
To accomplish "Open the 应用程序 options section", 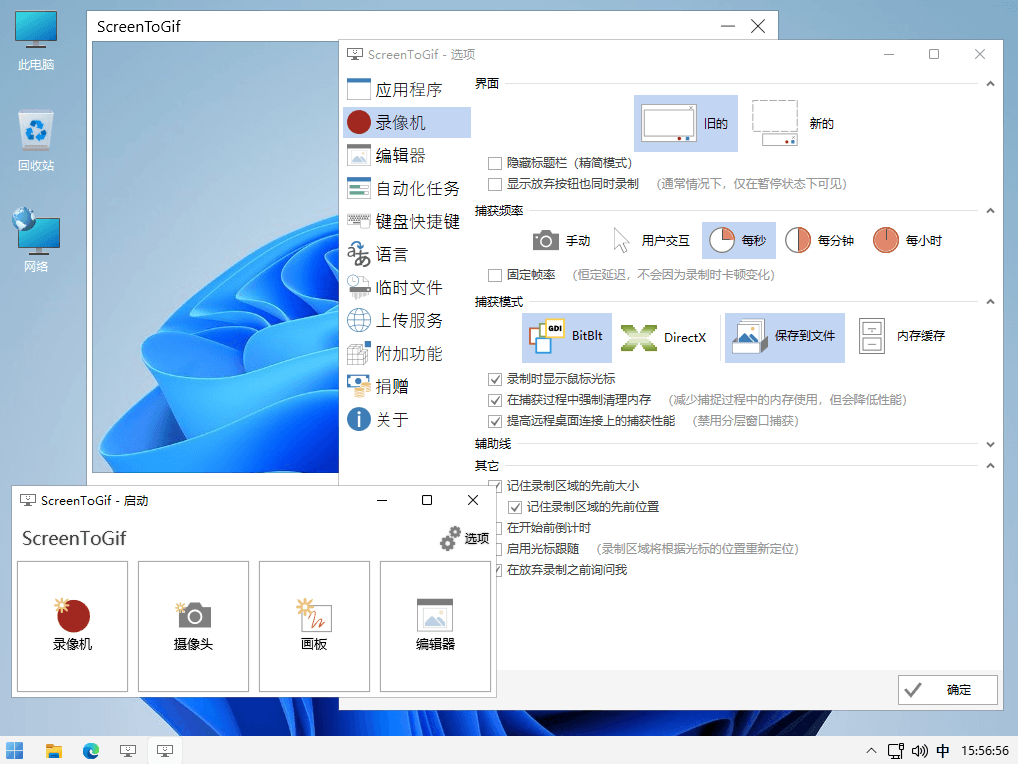I will click(x=406, y=90).
